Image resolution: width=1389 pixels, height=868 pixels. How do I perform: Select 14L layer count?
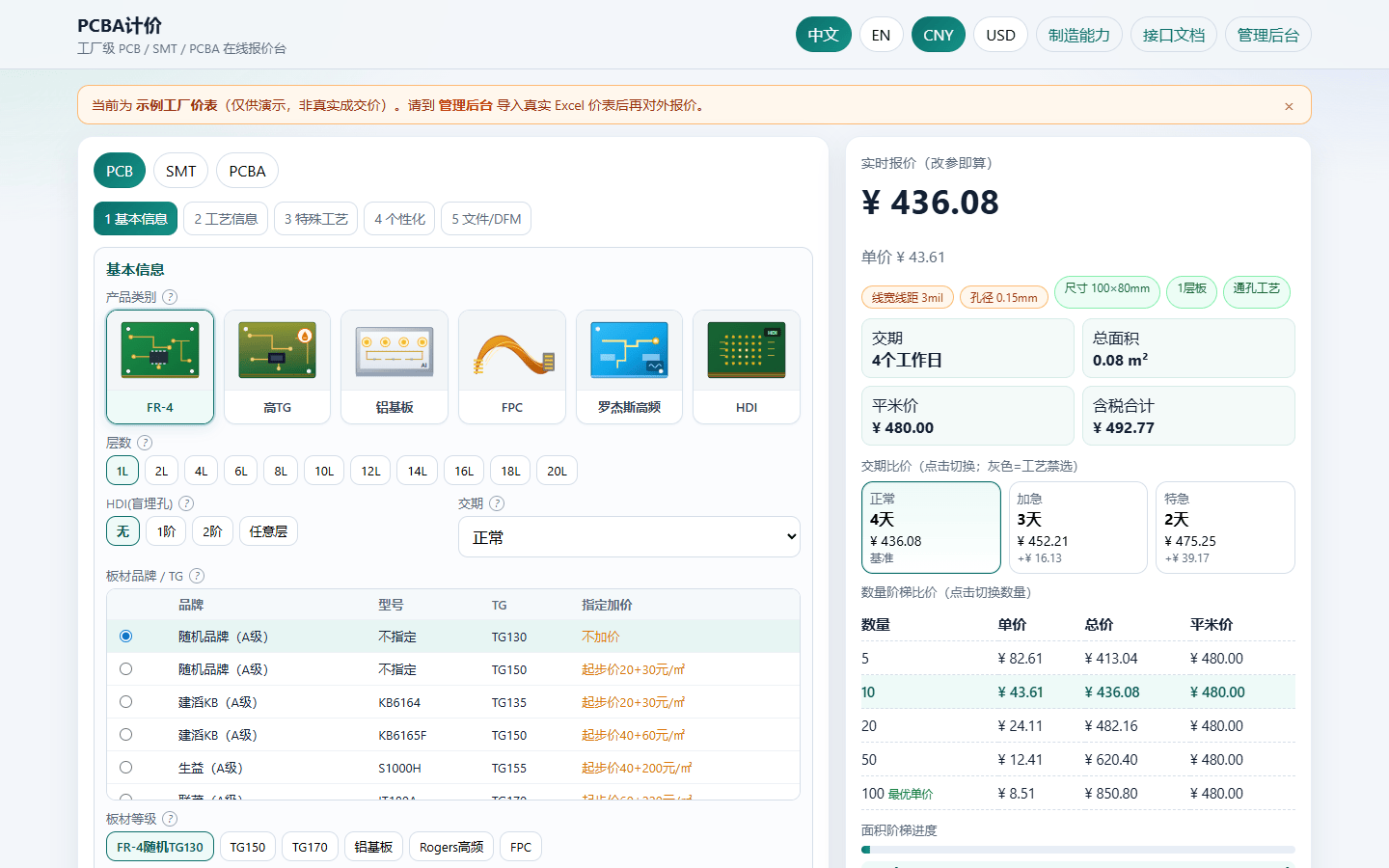(417, 471)
